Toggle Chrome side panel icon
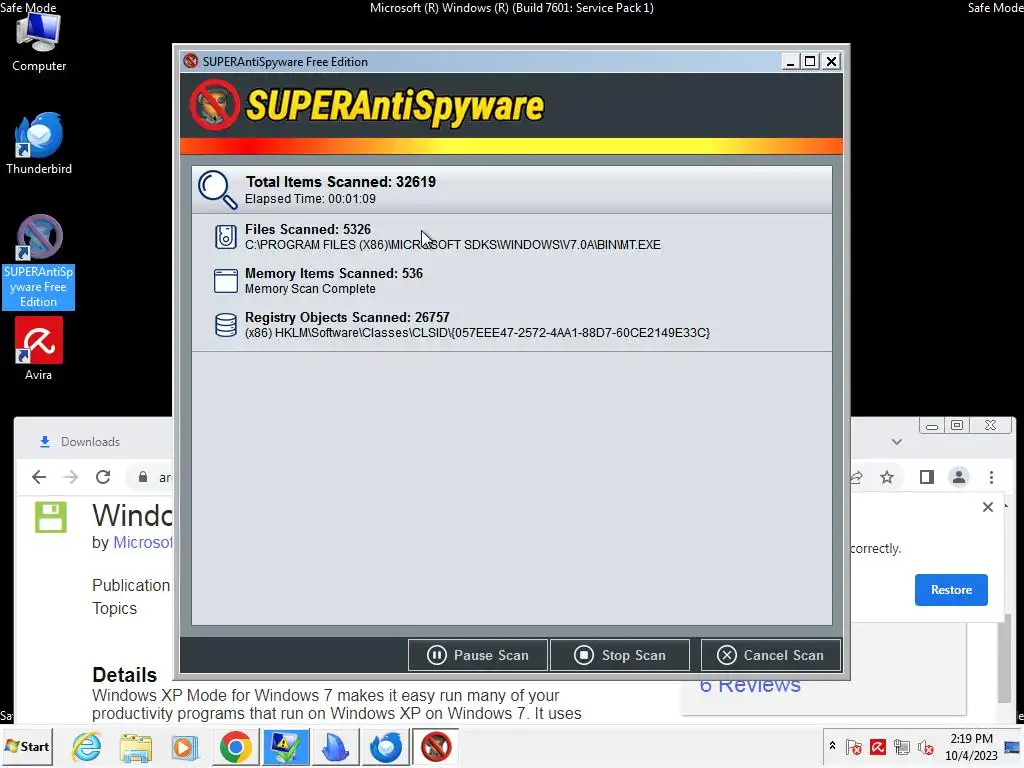The height and width of the screenshot is (768, 1024). click(926, 477)
